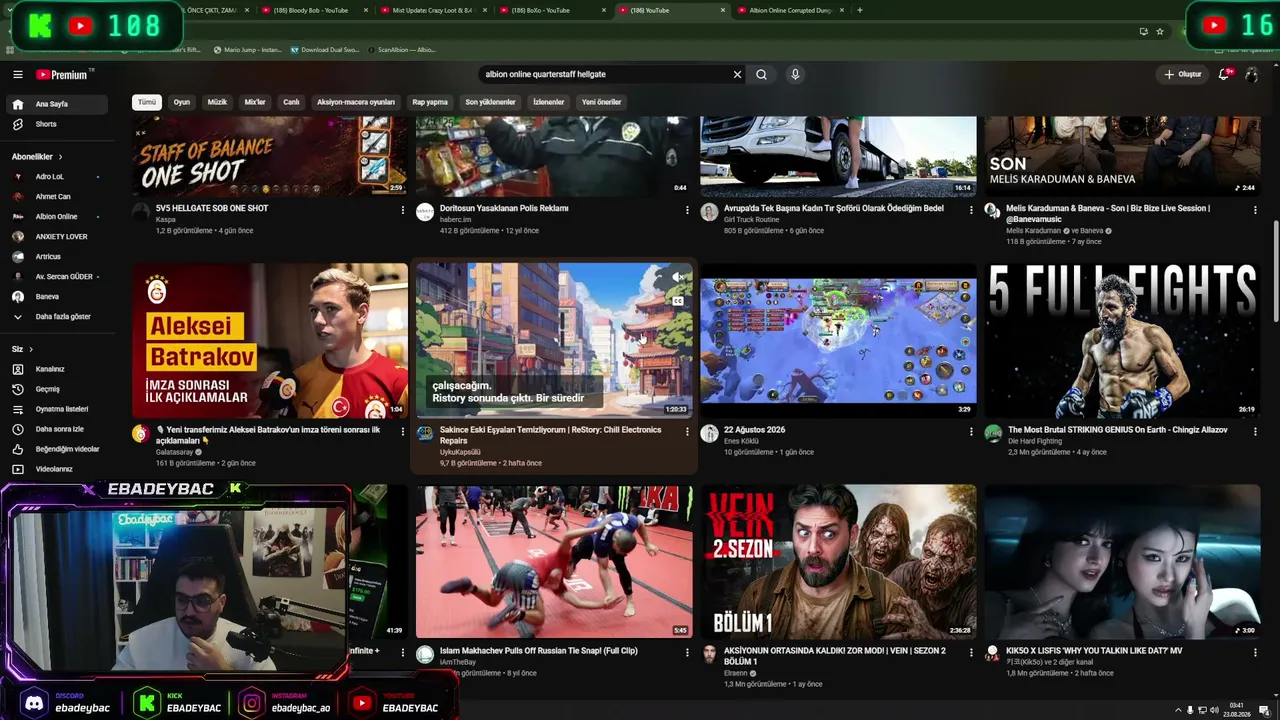Open more options for Islam Makhachev video
This screenshot has width=1280, height=720.
687,654
